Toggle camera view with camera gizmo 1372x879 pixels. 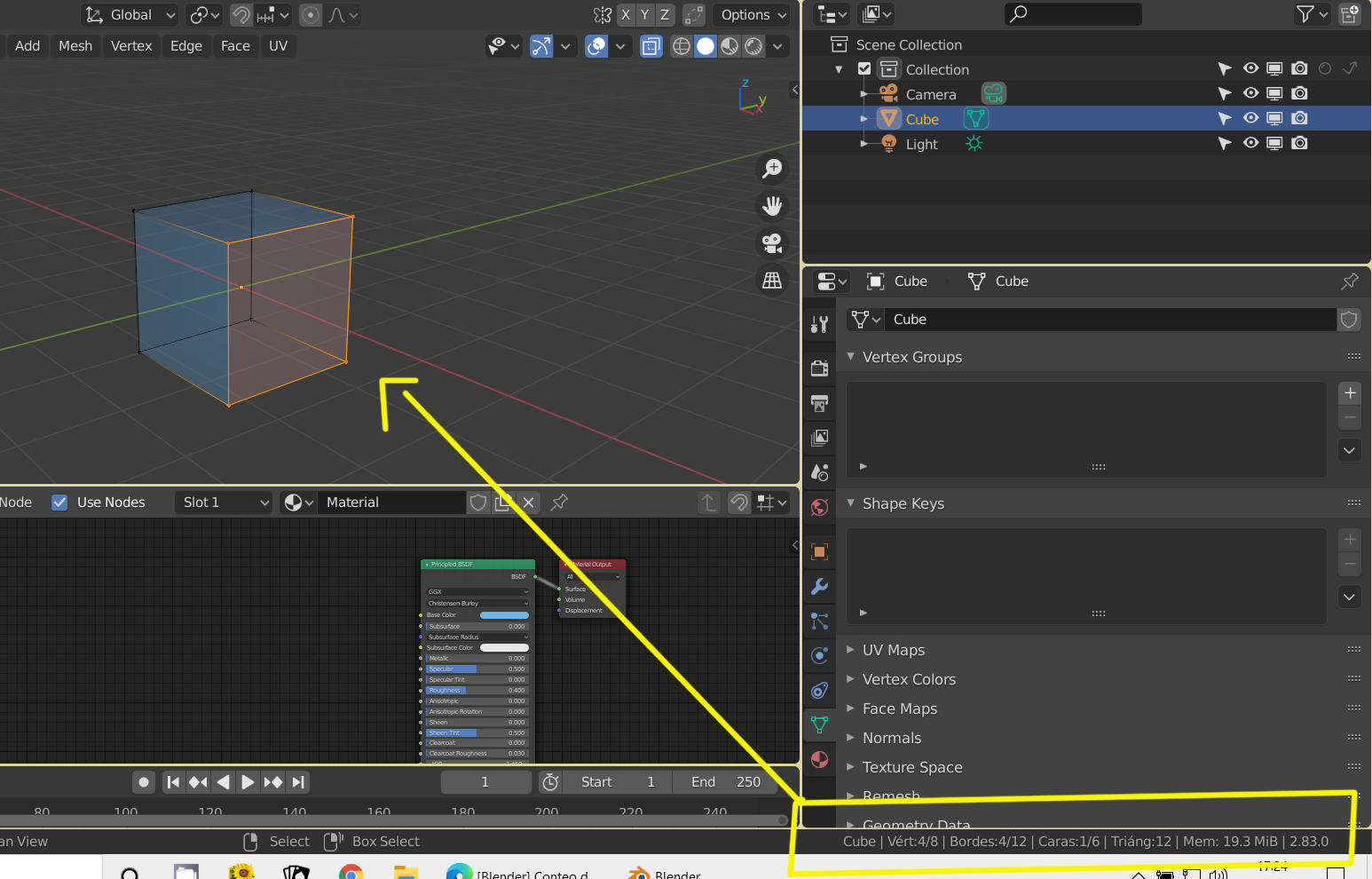point(773,242)
